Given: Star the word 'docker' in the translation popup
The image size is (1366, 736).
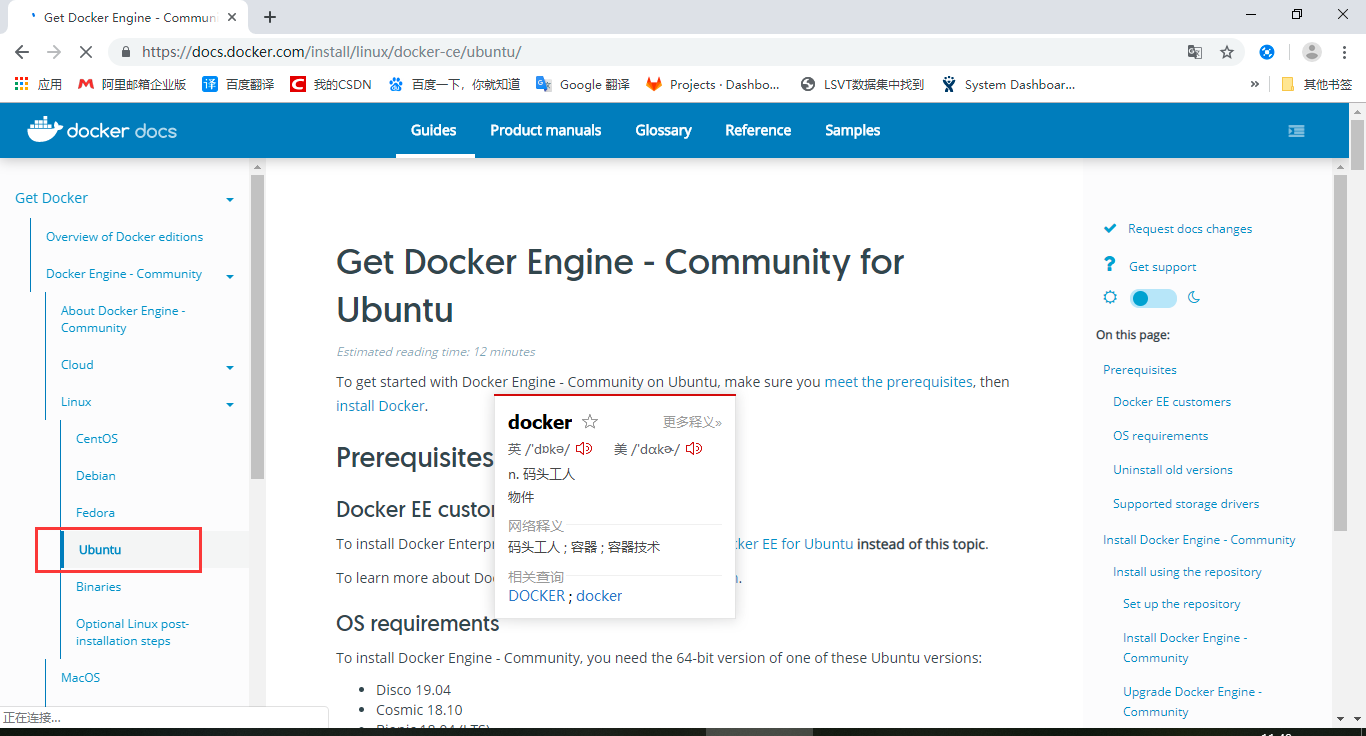Looking at the screenshot, I should click(x=590, y=422).
